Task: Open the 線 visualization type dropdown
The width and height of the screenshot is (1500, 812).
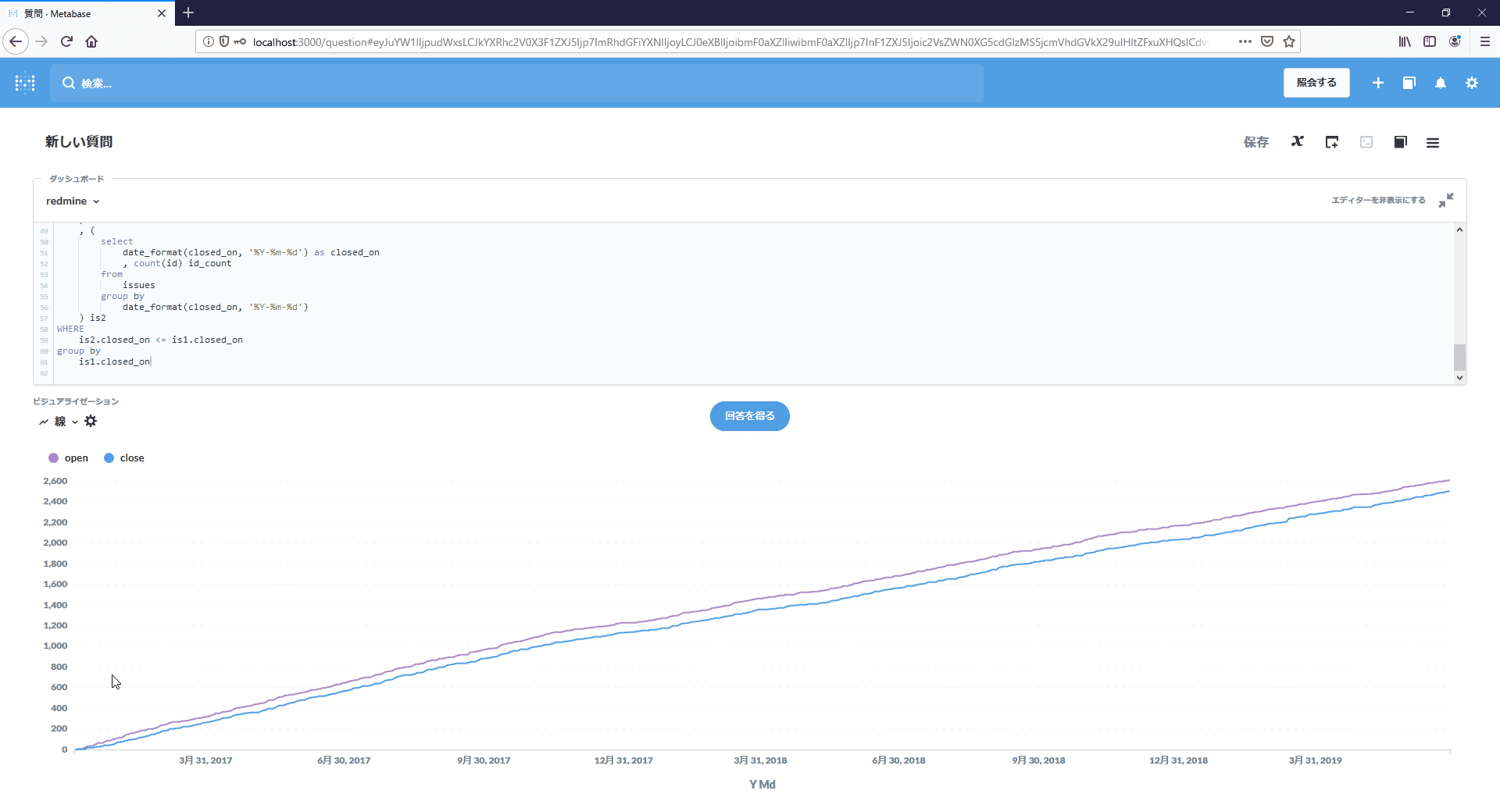Action: 59,422
